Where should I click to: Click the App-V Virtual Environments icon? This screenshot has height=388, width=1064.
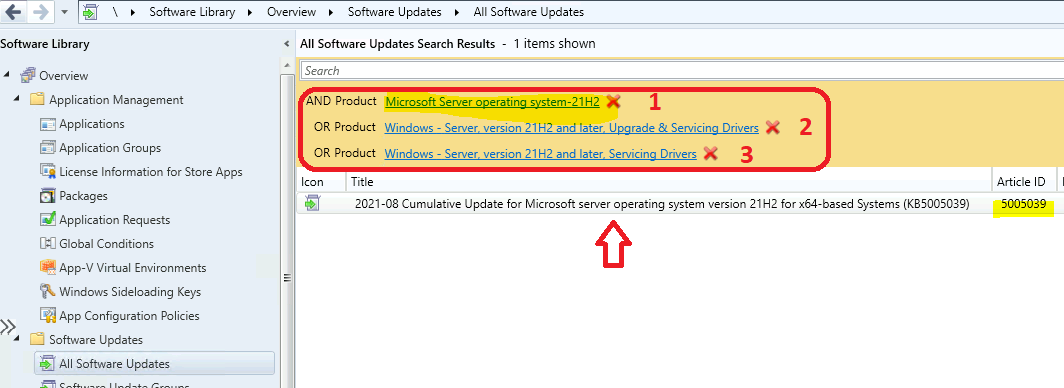[x=48, y=268]
